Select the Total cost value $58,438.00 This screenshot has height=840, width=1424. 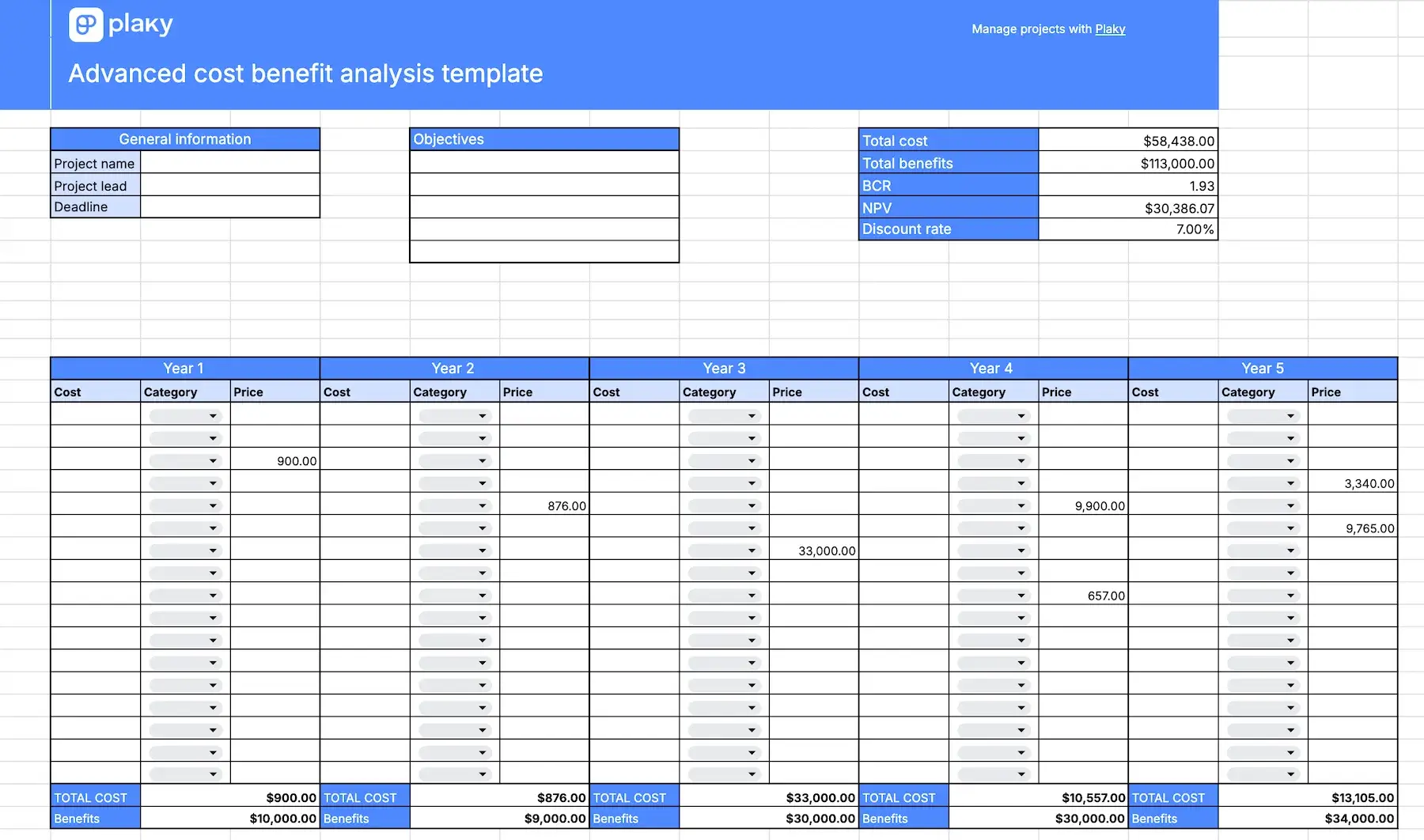[1128, 141]
